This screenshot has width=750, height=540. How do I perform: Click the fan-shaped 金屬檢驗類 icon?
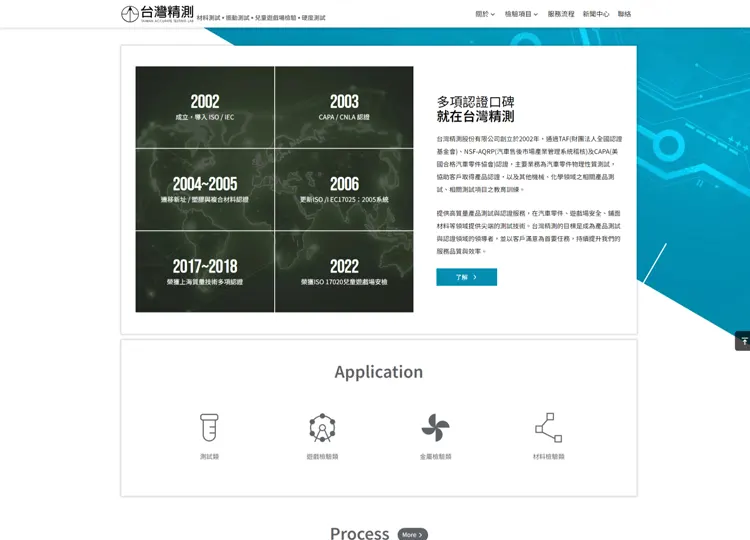(x=435, y=427)
